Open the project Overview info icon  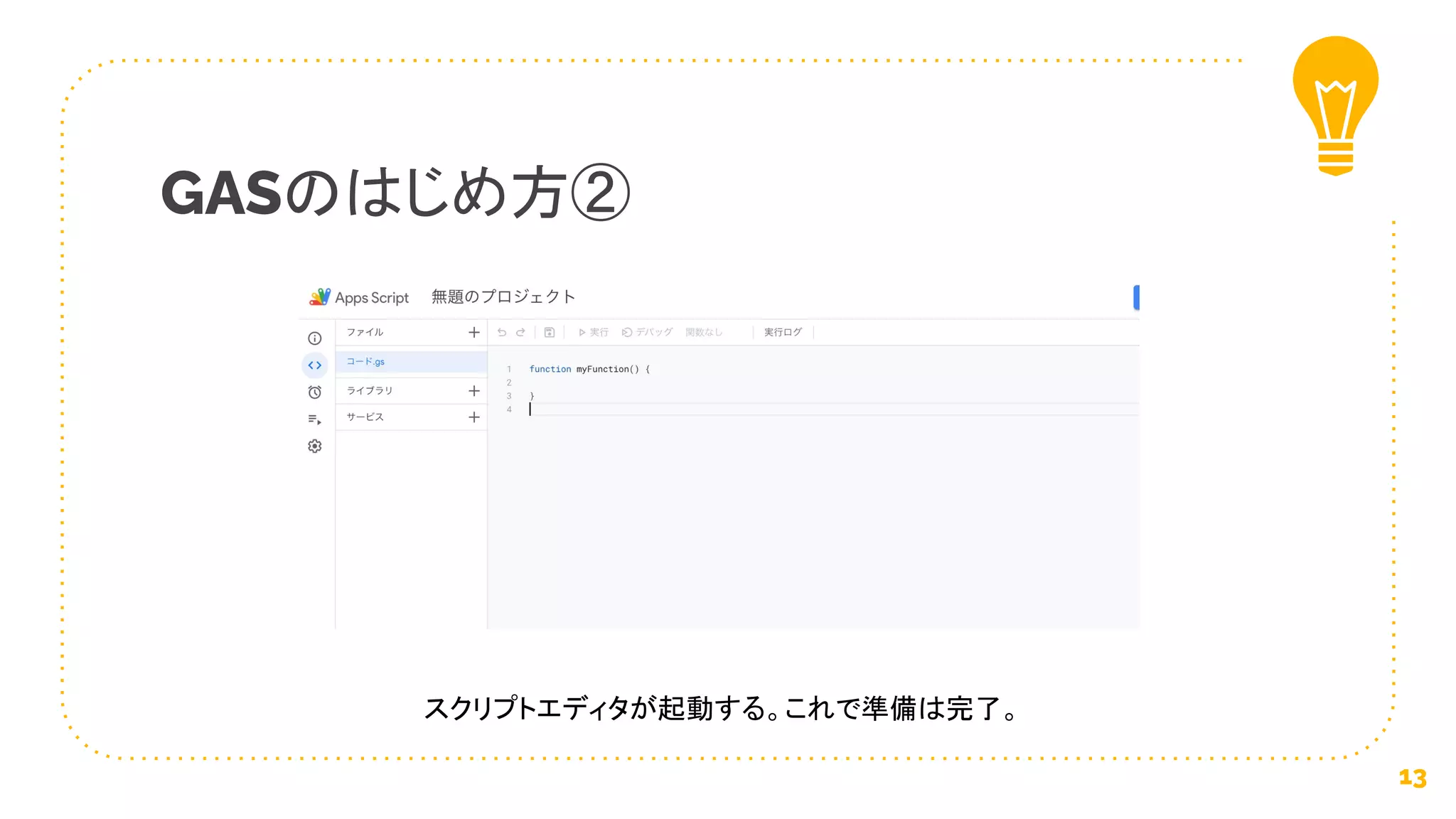[315, 338]
